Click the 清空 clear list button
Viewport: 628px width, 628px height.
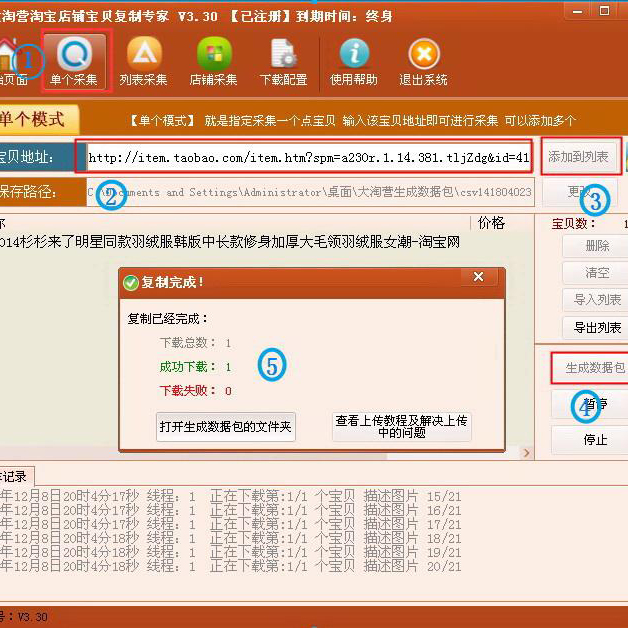[597, 272]
